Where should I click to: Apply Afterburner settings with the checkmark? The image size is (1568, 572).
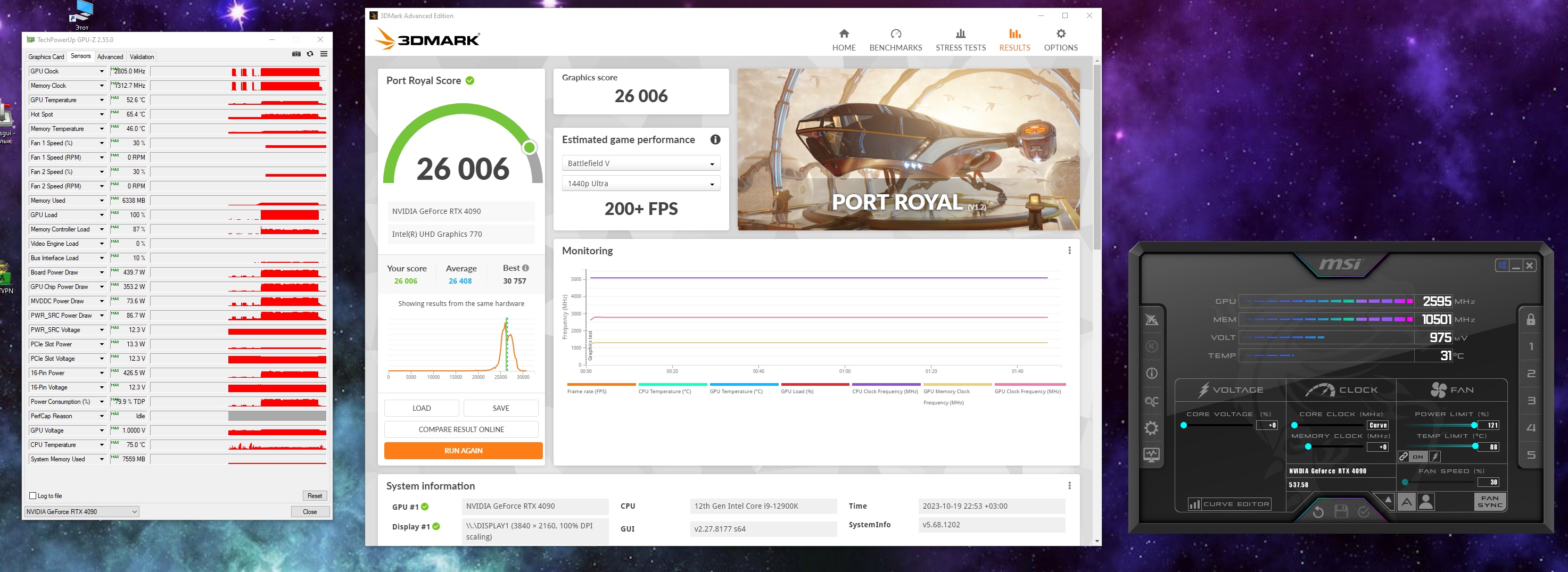[x=1364, y=512]
